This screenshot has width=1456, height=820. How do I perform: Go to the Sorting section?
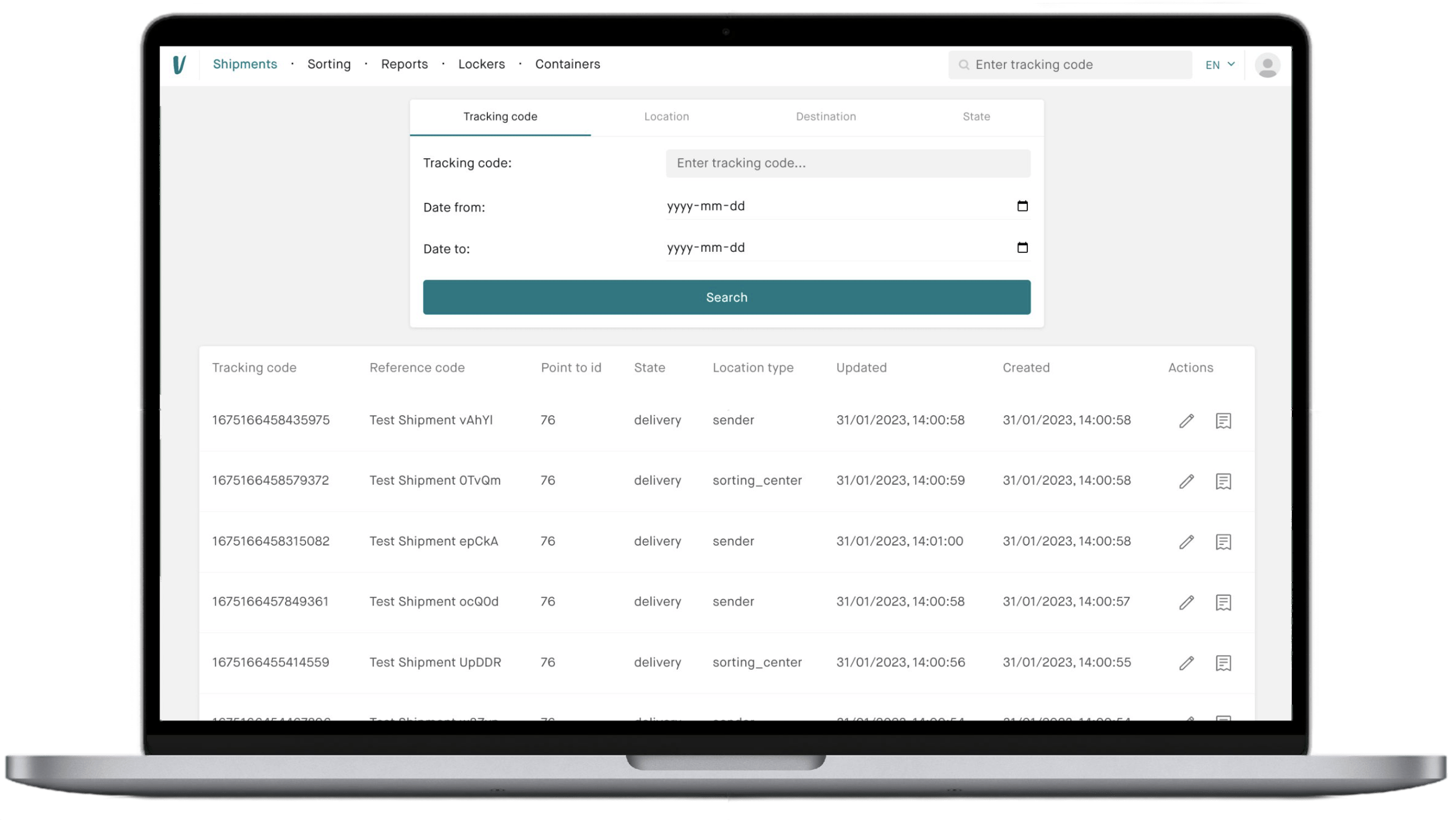click(x=329, y=64)
